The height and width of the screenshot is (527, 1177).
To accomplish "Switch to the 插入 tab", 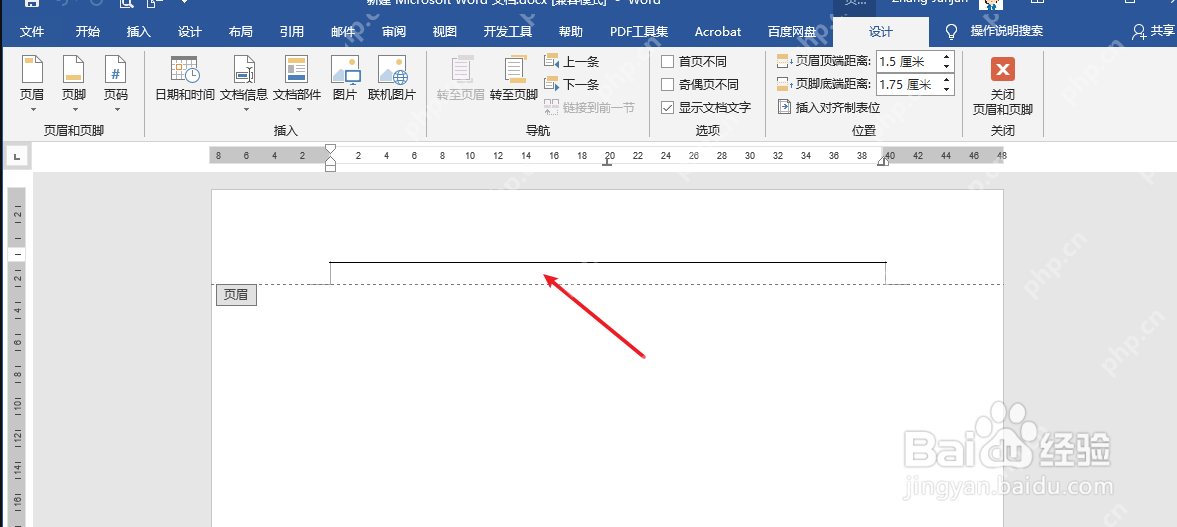I will click(x=139, y=32).
